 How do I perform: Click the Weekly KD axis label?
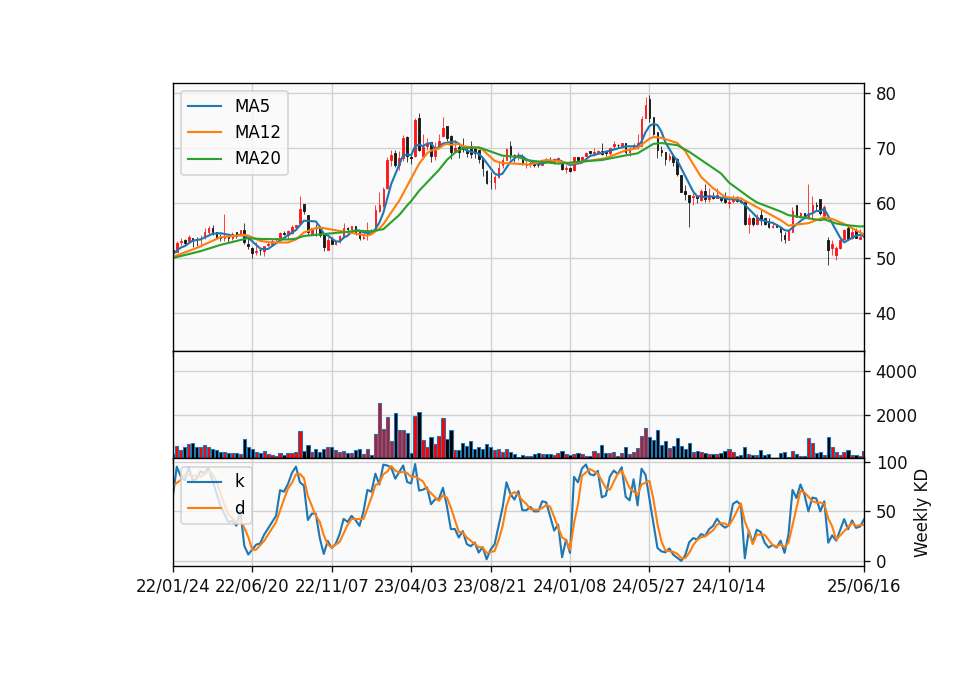click(920, 514)
